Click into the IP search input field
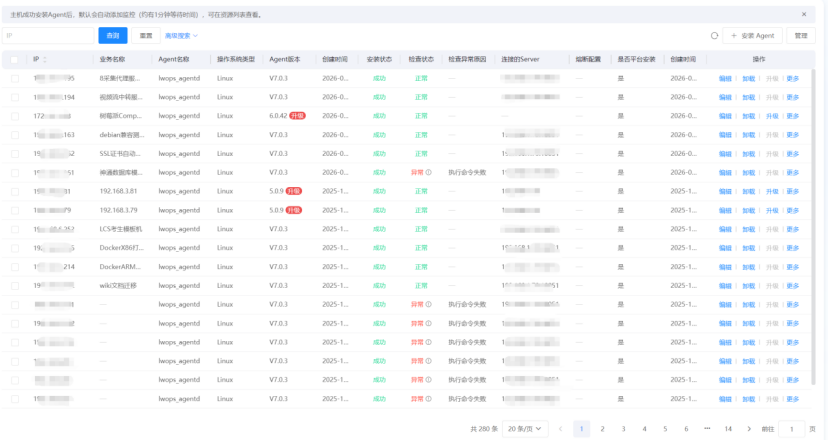Viewport: 828px width, 440px height. [x=49, y=35]
